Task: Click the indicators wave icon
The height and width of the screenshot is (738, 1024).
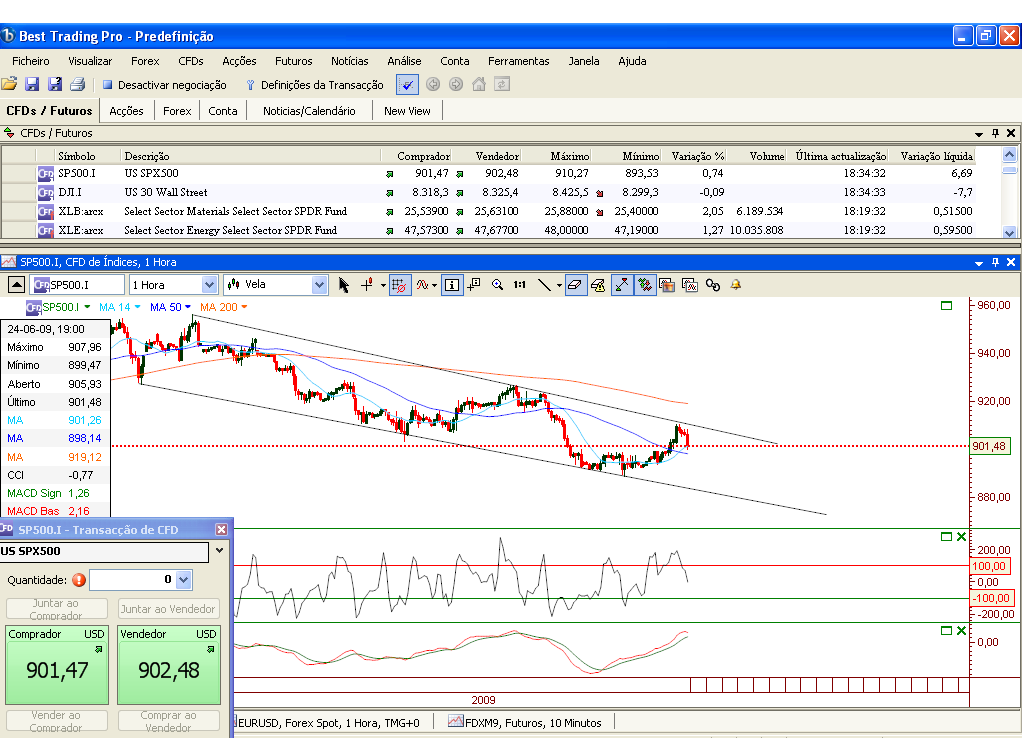Action: pos(423,285)
